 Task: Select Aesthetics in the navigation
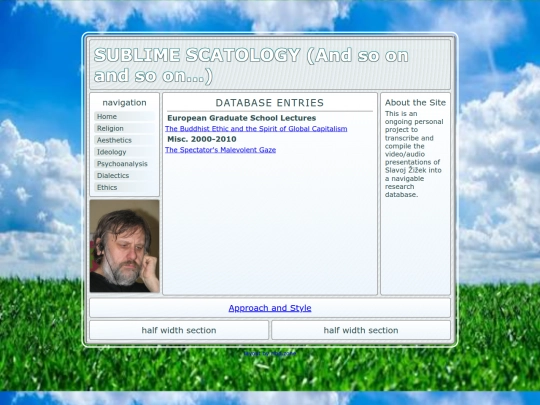point(124,140)
